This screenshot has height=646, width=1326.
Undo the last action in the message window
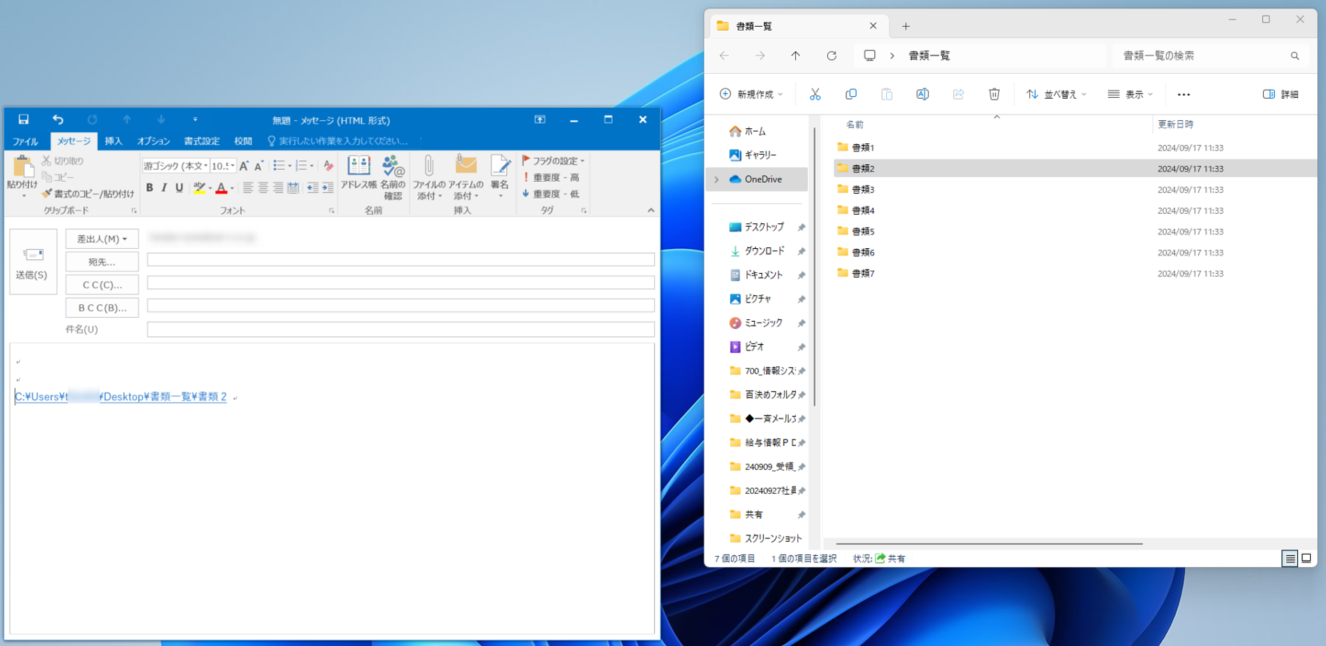58,119
